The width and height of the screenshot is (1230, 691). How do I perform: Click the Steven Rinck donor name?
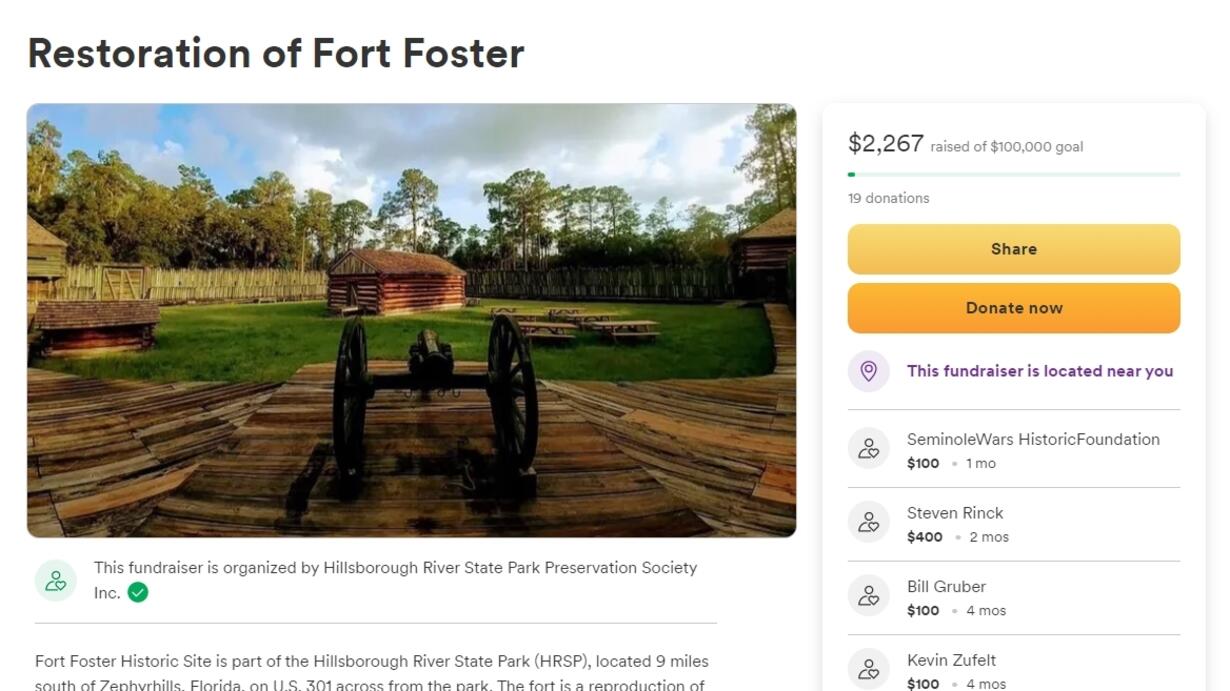click(954, 513)
